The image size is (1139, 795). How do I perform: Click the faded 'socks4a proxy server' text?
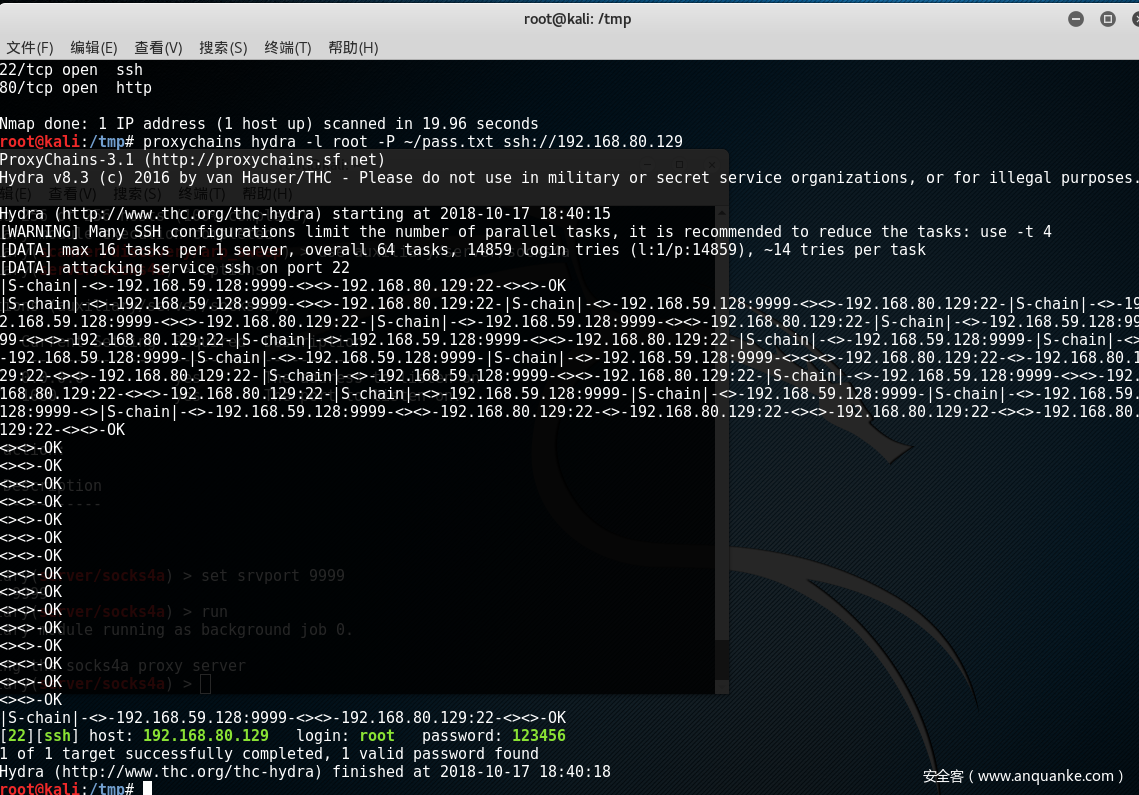(x=156, y=666)
